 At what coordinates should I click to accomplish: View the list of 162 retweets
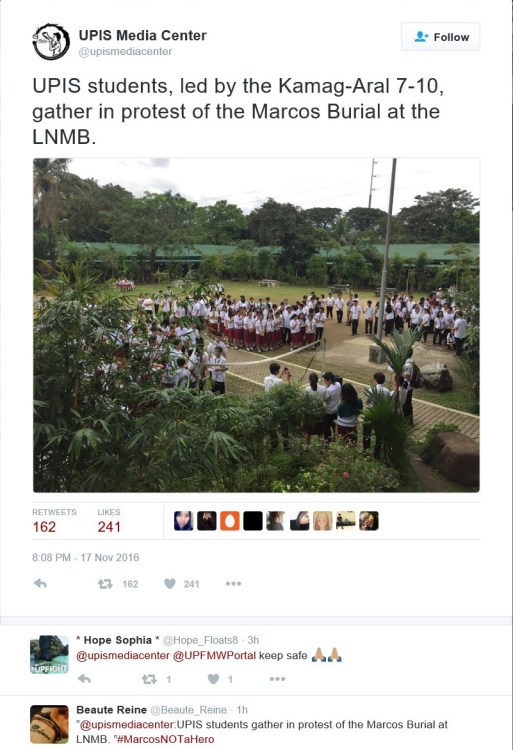[54, 520]
